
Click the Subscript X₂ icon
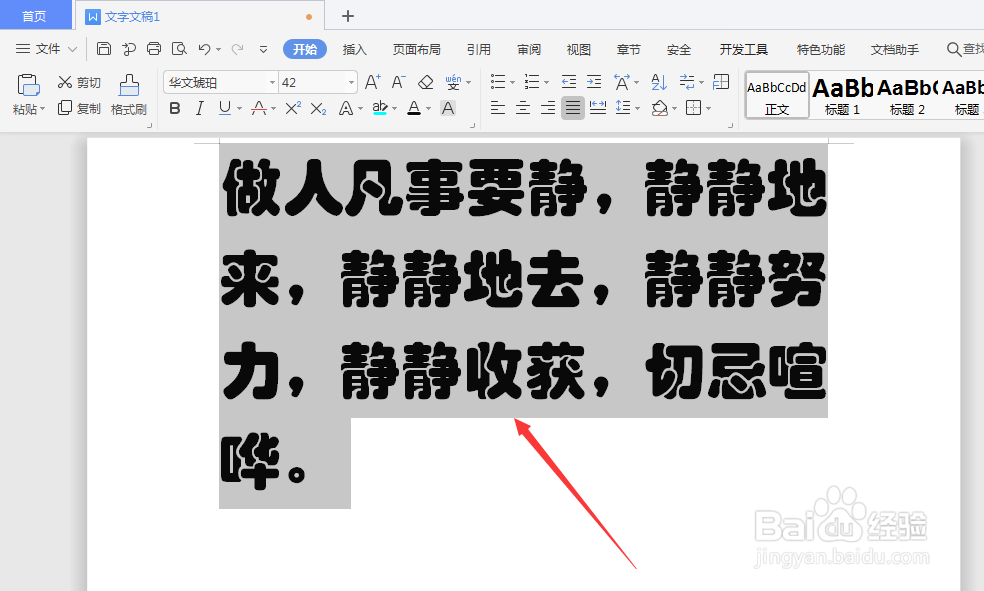point(318,109)
